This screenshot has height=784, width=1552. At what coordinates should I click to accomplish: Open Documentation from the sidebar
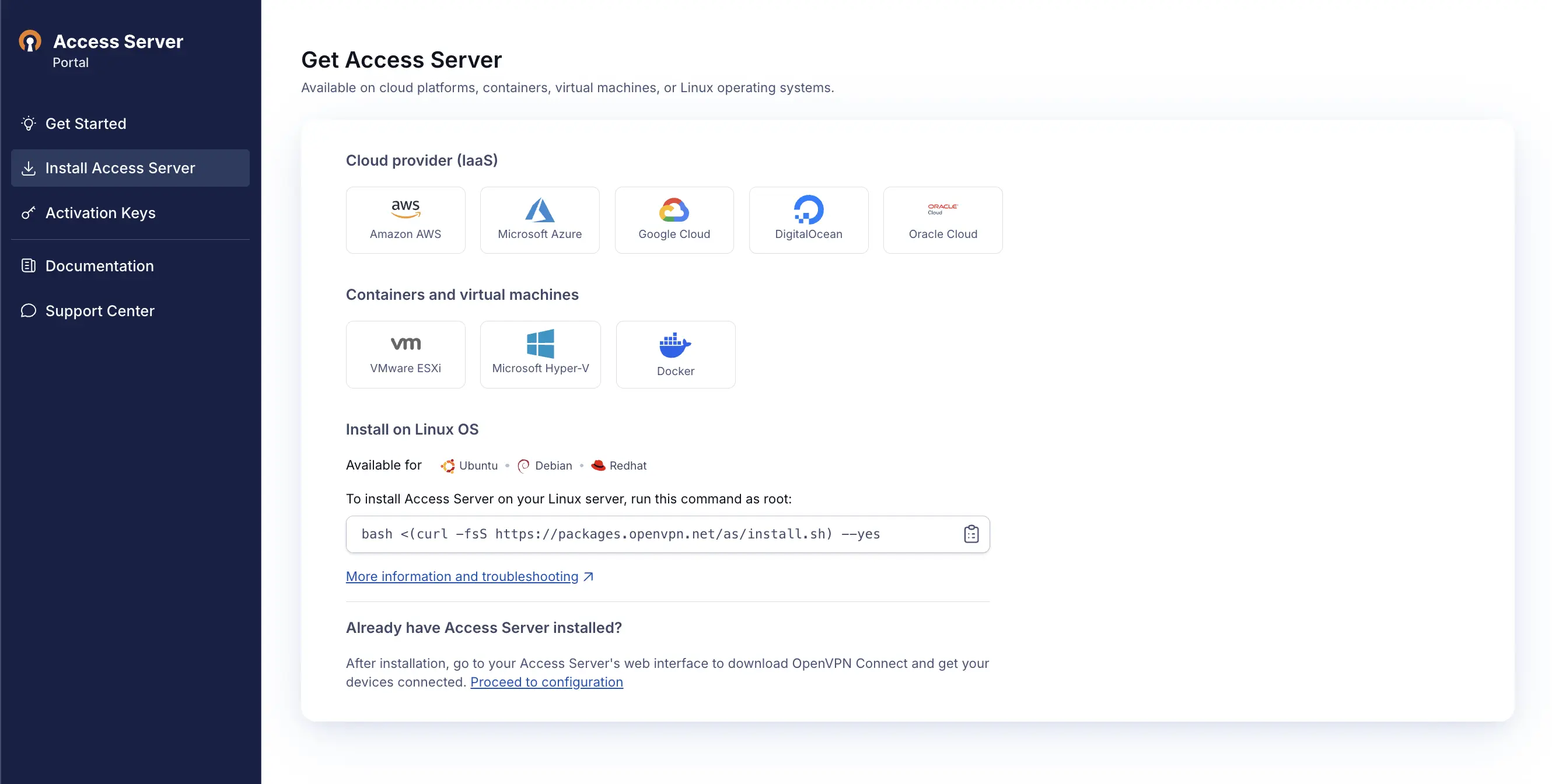(99, 265)
